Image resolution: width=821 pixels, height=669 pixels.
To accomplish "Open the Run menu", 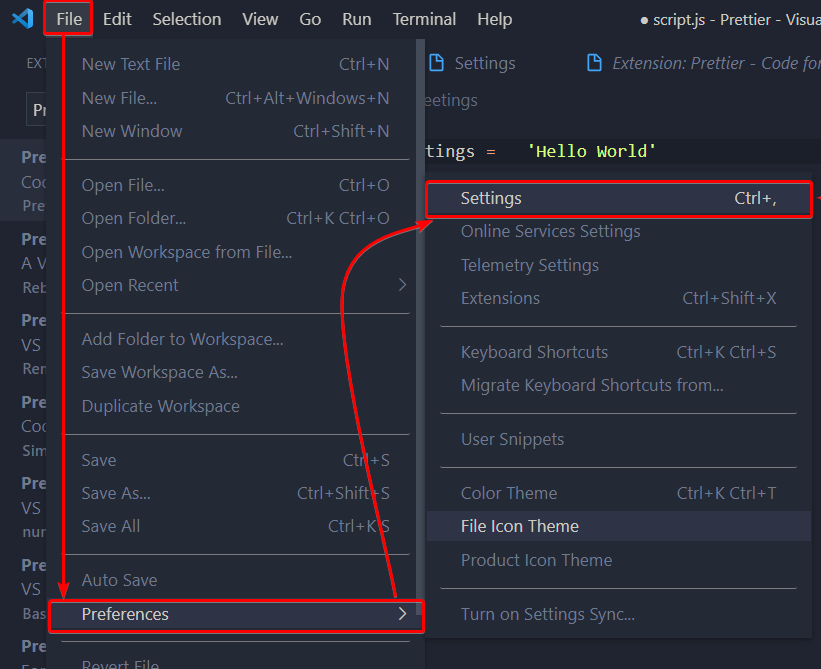I will (357, 19).
